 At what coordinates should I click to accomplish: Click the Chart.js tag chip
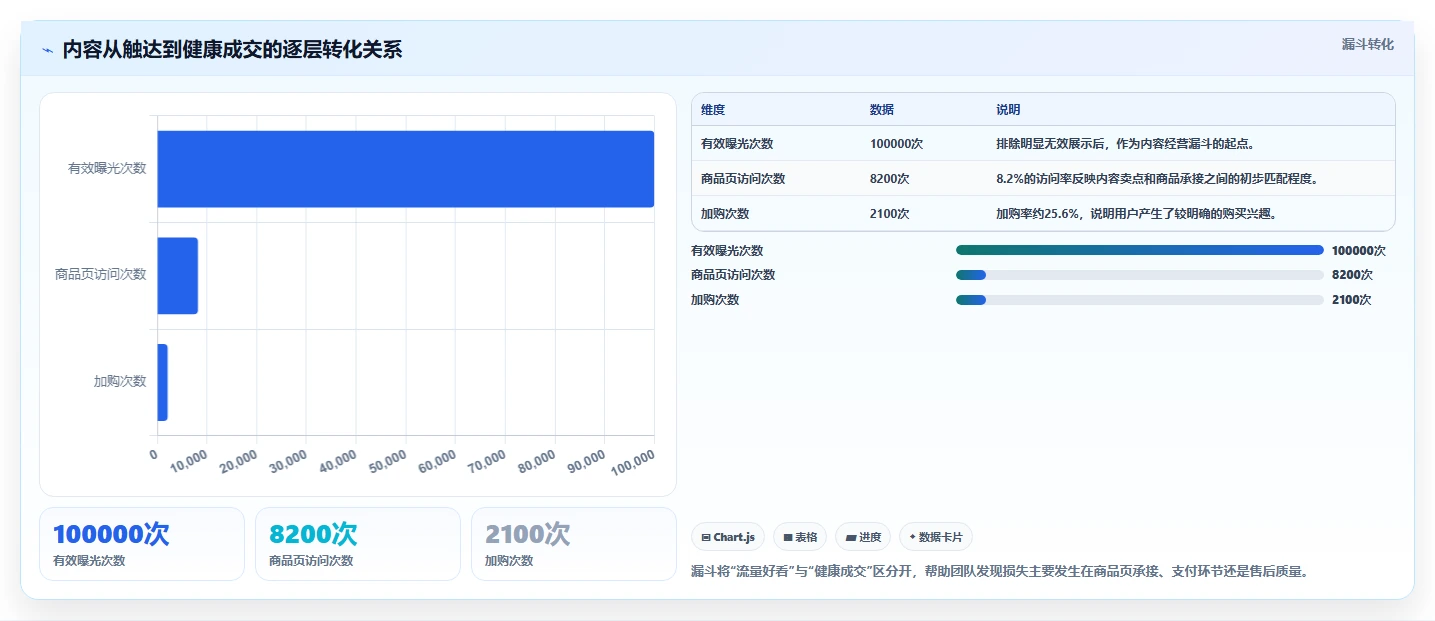coord(728,537)
